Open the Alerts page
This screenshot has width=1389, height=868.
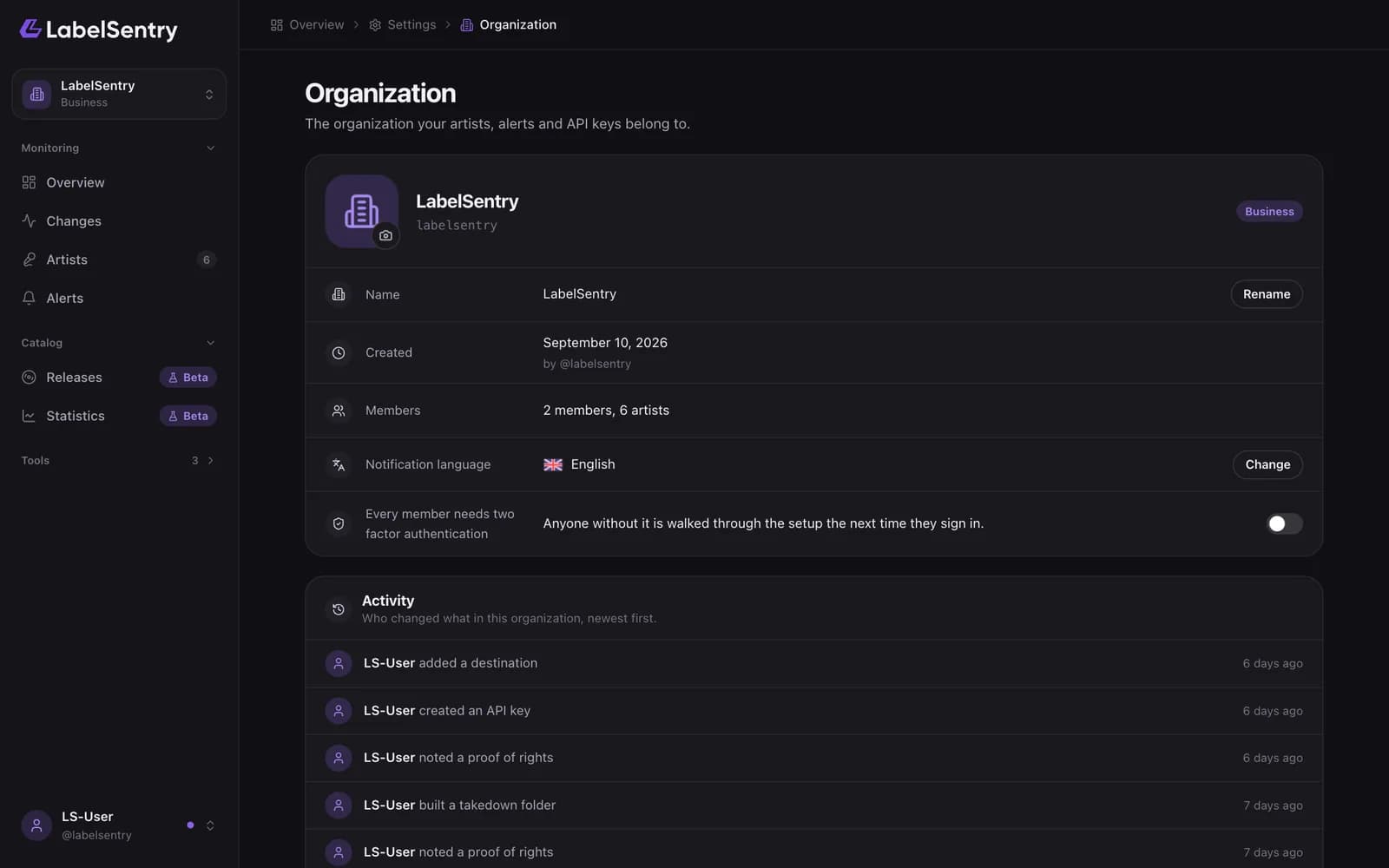pos(119,298)
